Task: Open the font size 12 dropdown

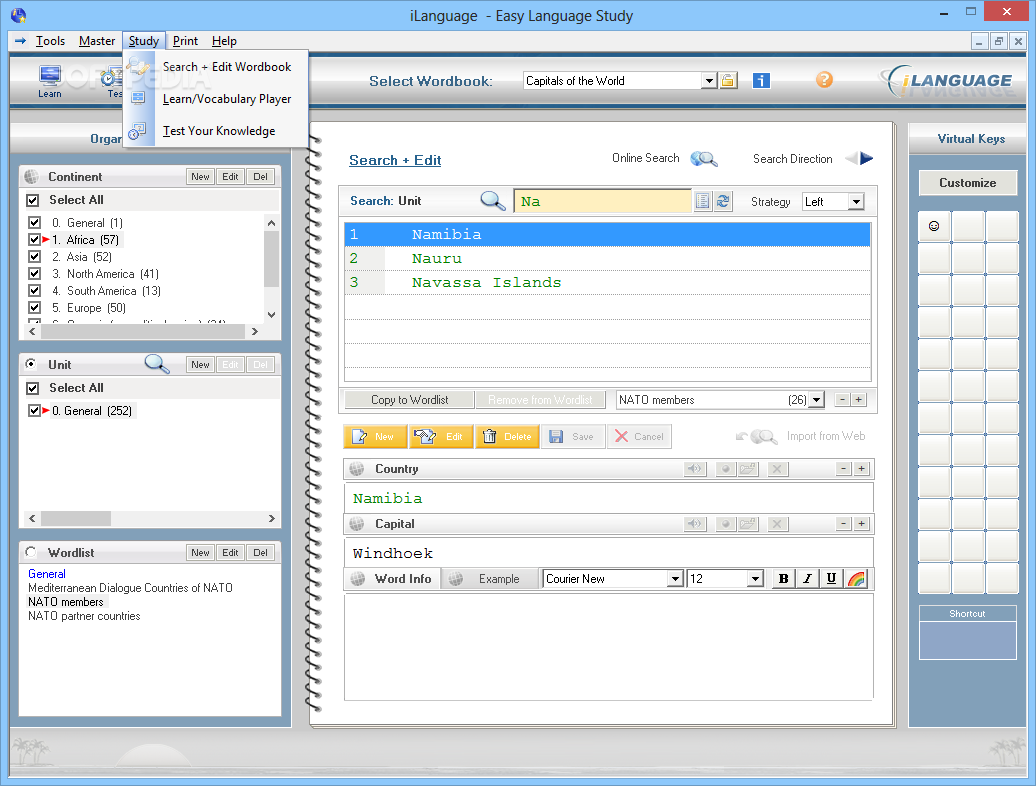Action: click(x=756, y=579)
